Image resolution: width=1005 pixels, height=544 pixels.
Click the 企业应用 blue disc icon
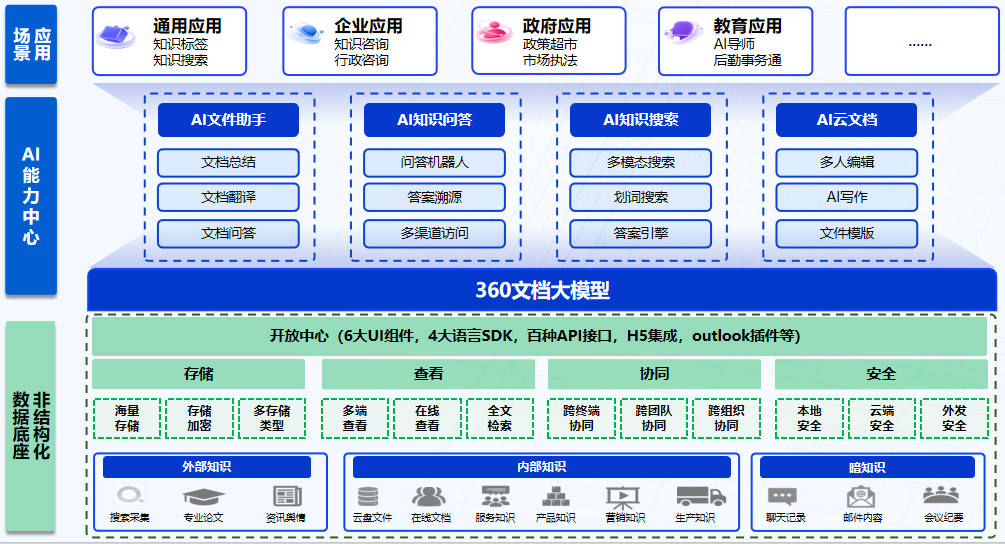click(x=306, y=32)
